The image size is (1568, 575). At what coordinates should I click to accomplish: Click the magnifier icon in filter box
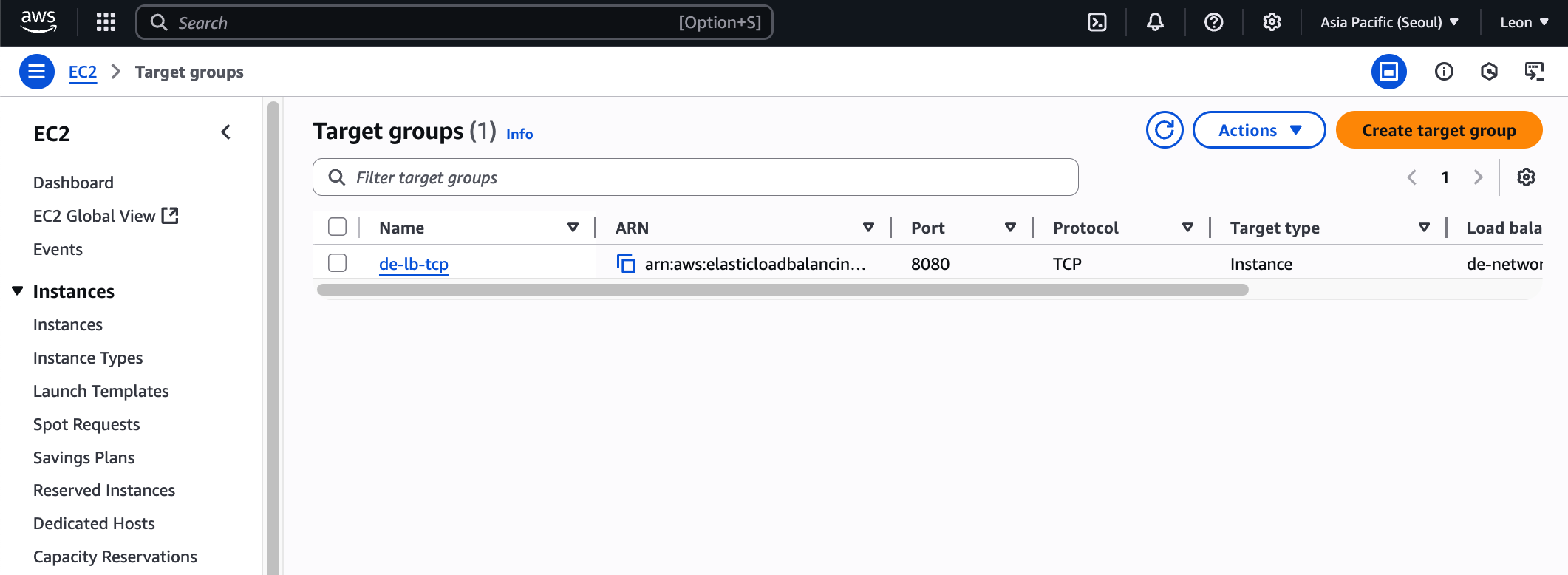click(336, 177)
